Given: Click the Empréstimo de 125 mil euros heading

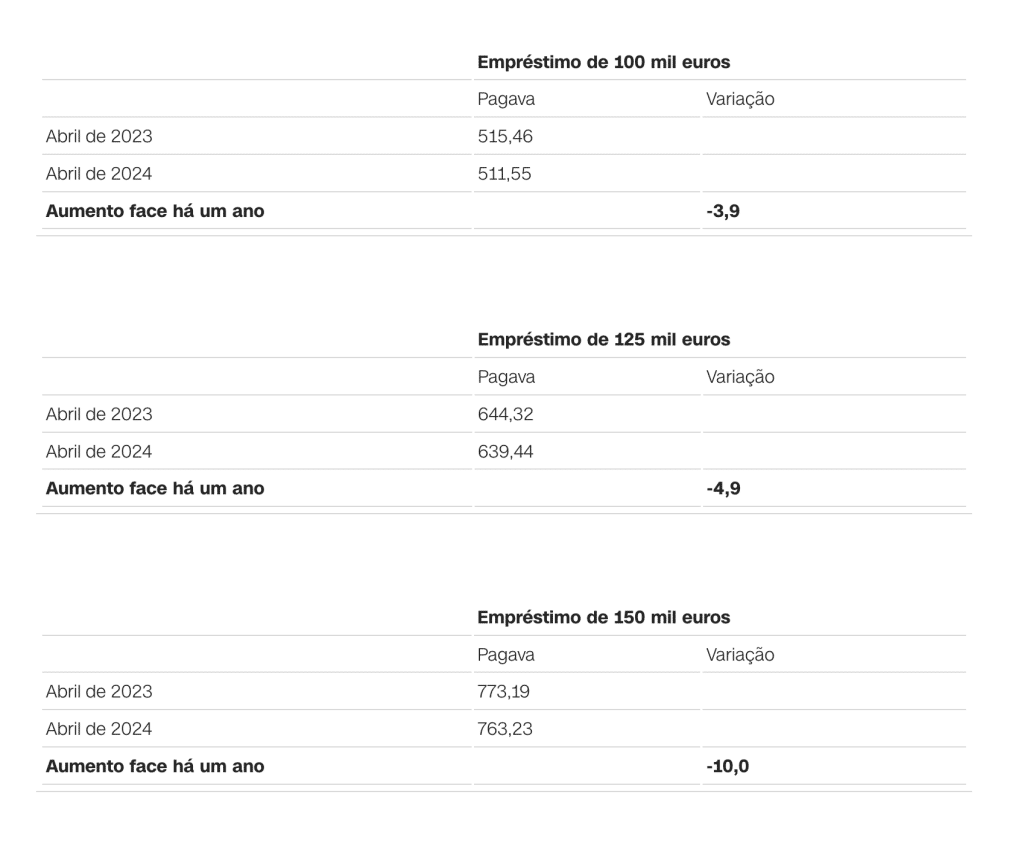Looking at the screenshot, I should coord(604,340).
